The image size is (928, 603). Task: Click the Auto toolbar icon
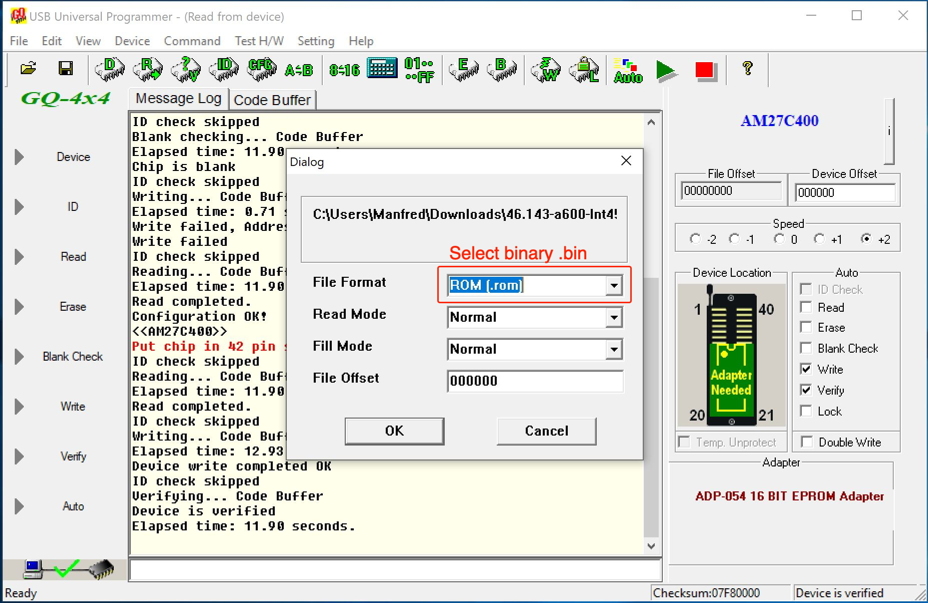[627, 70]
